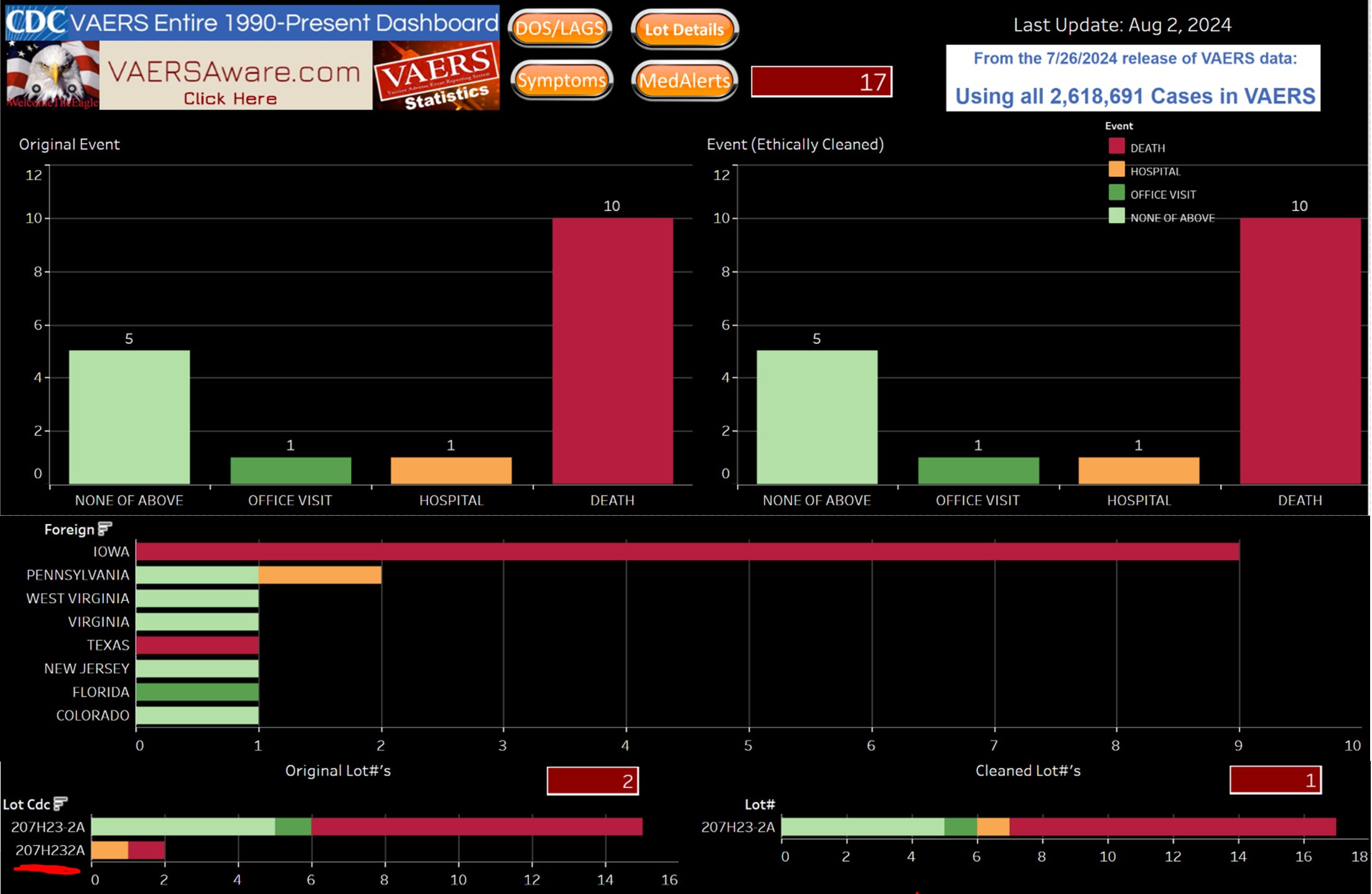Screen dimensions: 1372x894
Task: Click red segment of lot 207H232A bar
Action: 146,850
